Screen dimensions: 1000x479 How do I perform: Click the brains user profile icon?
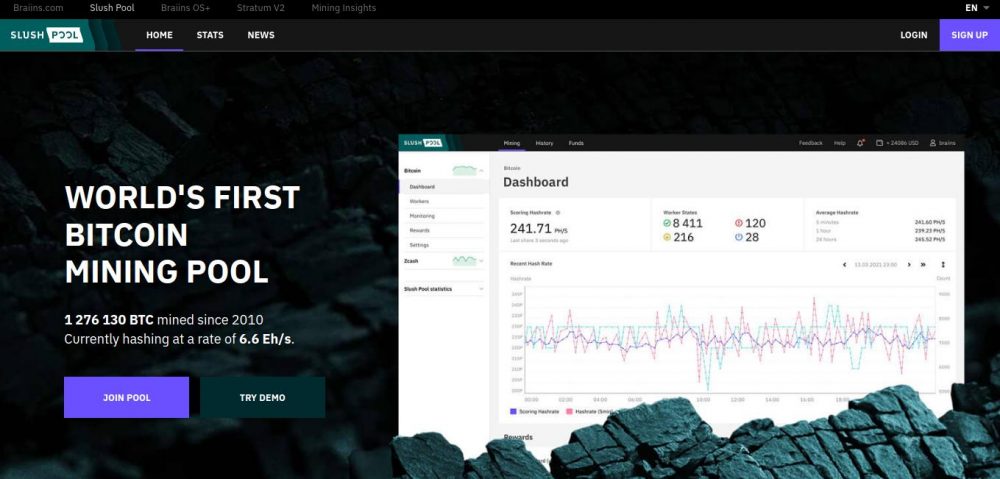[x=932, y=143]
